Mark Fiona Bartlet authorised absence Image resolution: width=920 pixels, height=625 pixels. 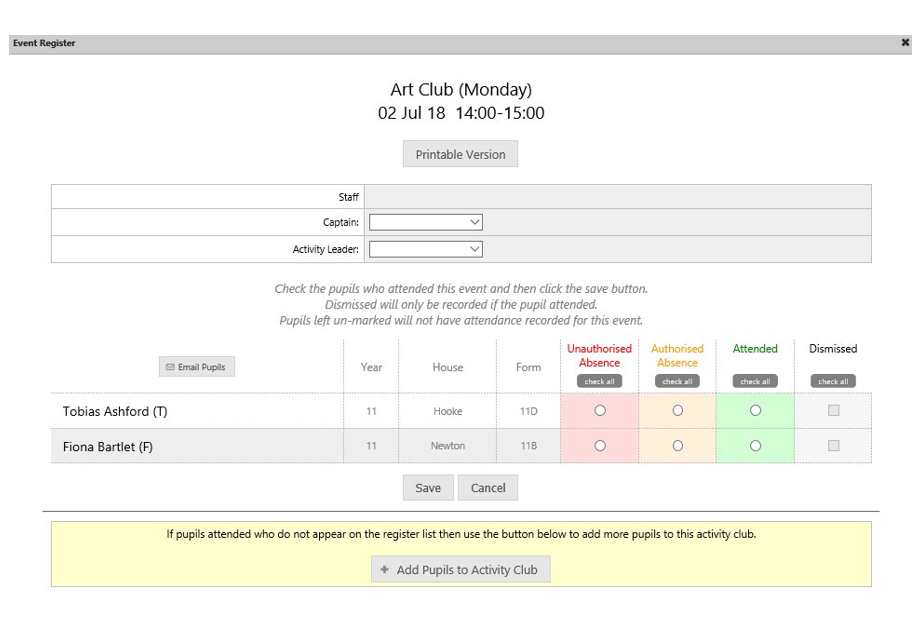point(678,446)
